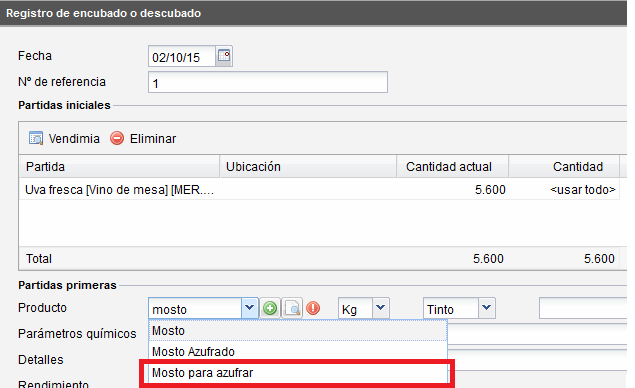Open the Tinto type dropdown

(487, 308)
